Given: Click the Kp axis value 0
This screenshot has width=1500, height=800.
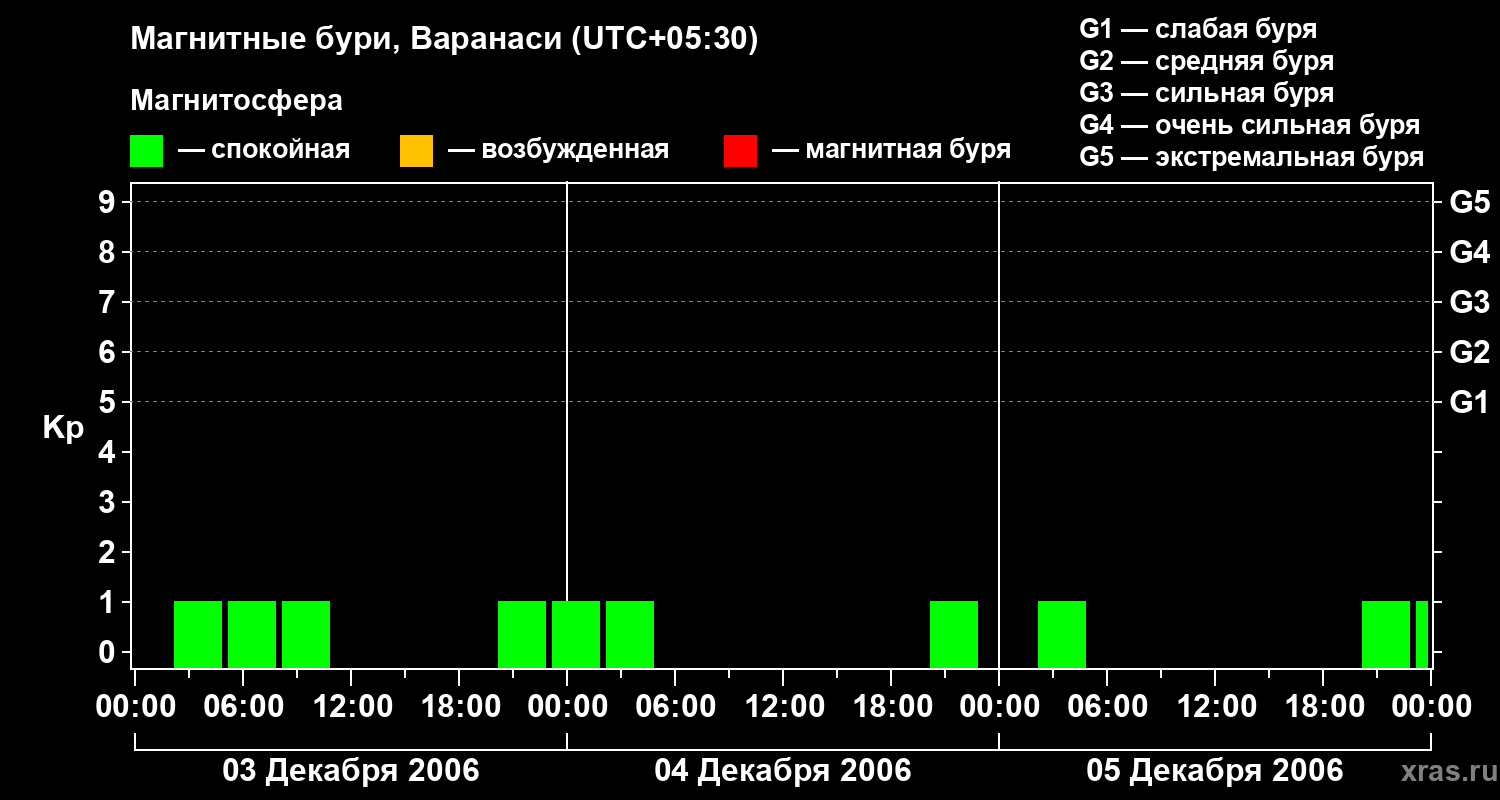Looking at the screenshot, I should (x=109, y=652).
